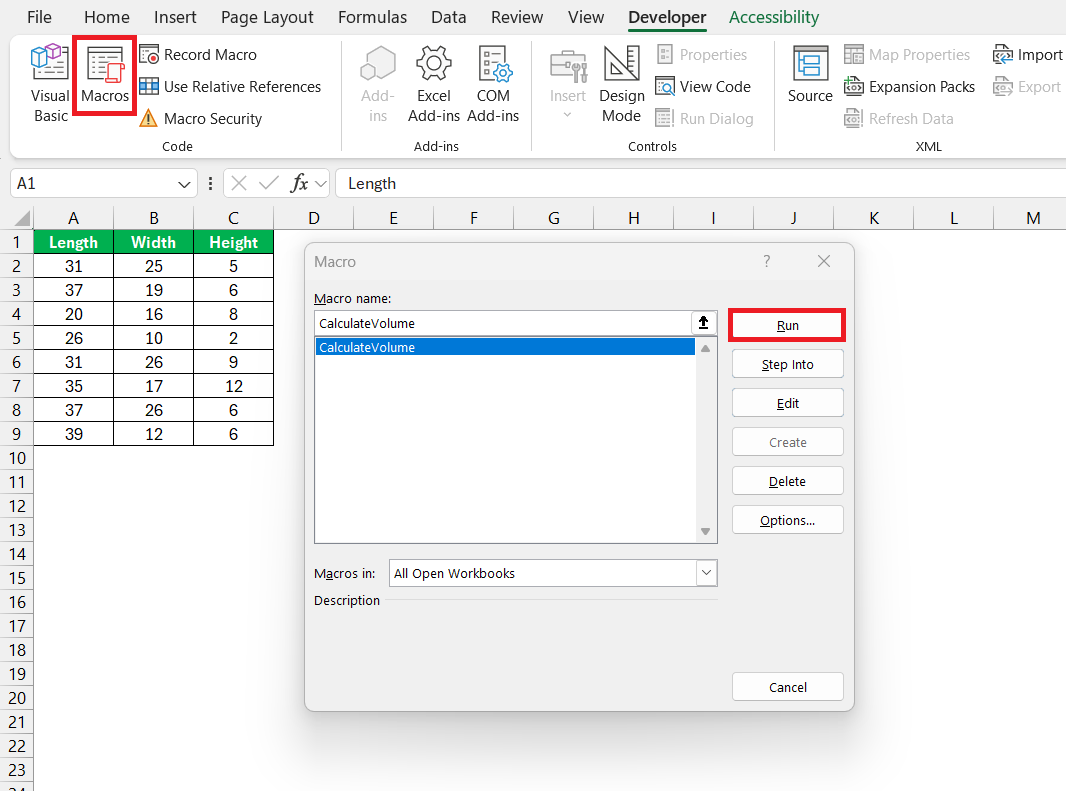Open control Properties
1066x791 pixels.
[x=701, y=54]
